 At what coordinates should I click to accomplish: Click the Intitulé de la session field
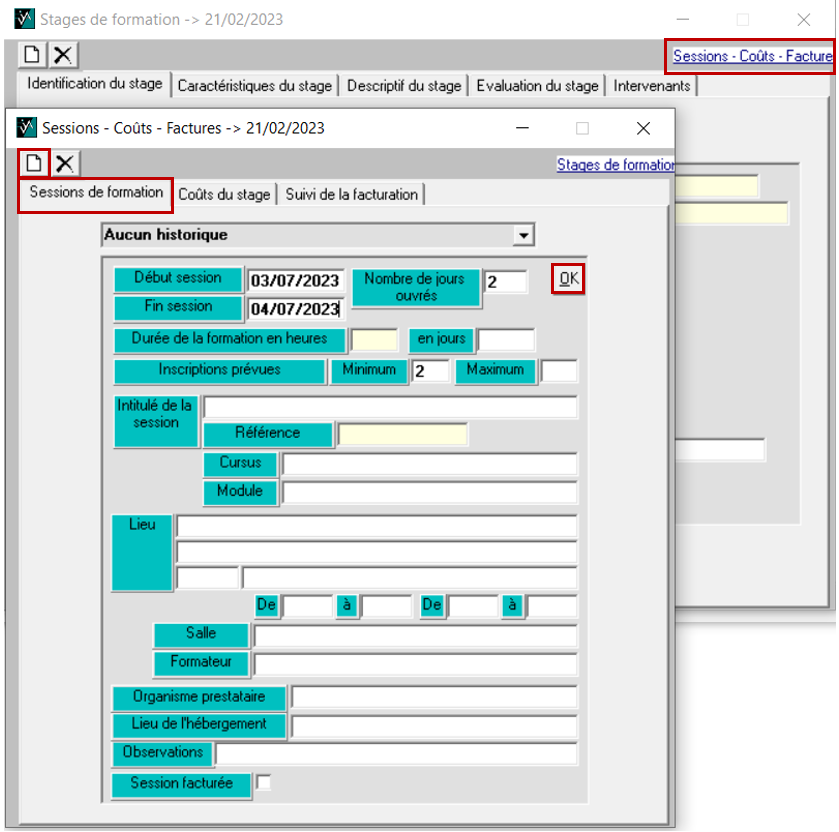[x=390, y=408]
